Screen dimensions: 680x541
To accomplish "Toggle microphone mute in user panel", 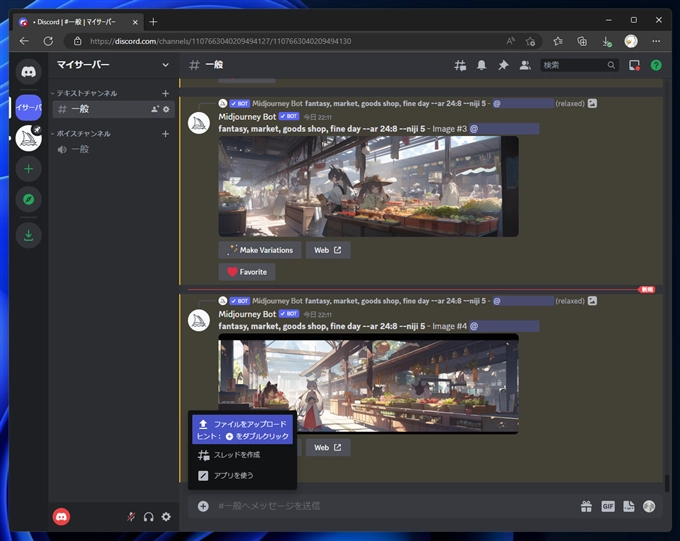I will tap(131, 517).
